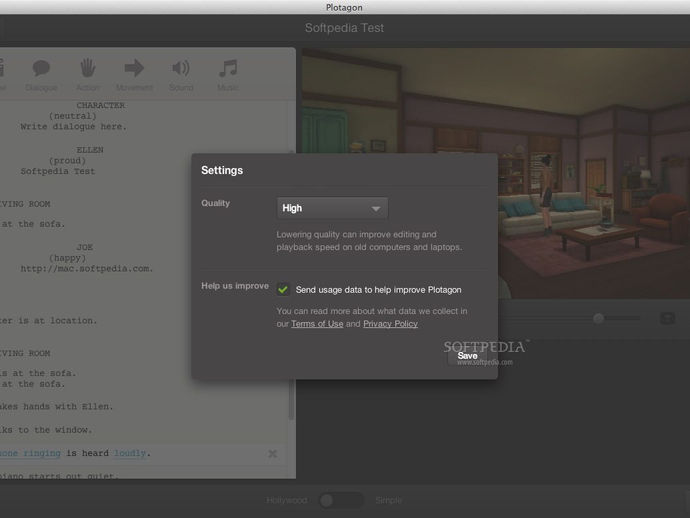Viewport: 690px width, 518px height.
Task: Remove the phone ringing script line
Action: coord(272,453)
